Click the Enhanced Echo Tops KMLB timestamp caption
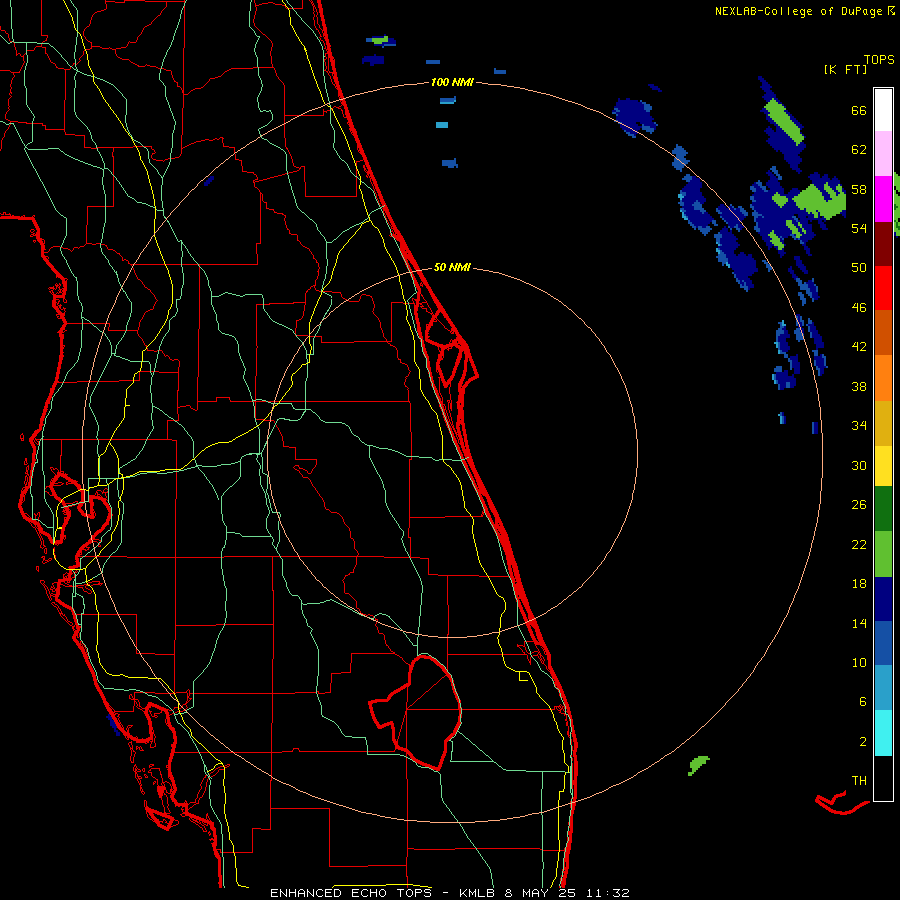Image resolution: width=900 pixels, height=900 pixels. click(x=449, y=893)
